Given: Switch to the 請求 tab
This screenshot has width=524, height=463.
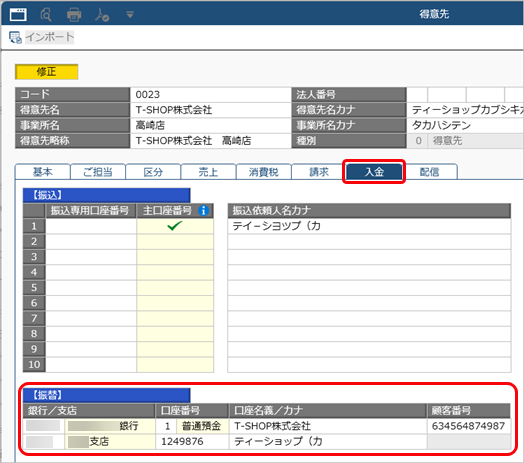Looking at the screenshot, I should coord(319,172).
